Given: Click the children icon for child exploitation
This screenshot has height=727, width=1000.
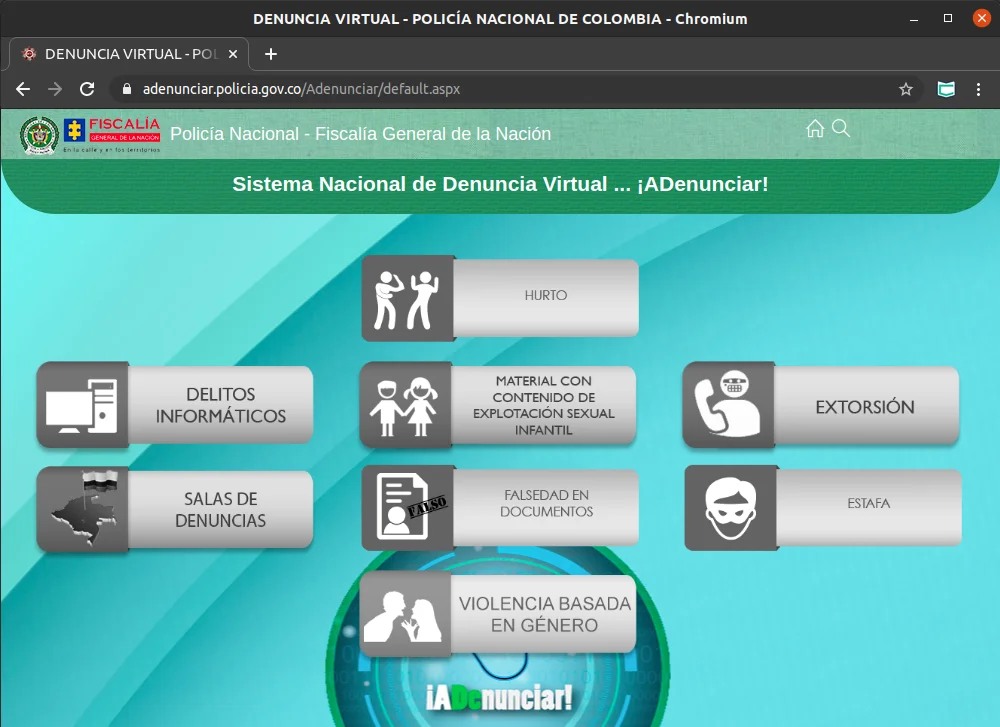Looking at the screenshot, I should click(406, 405).
